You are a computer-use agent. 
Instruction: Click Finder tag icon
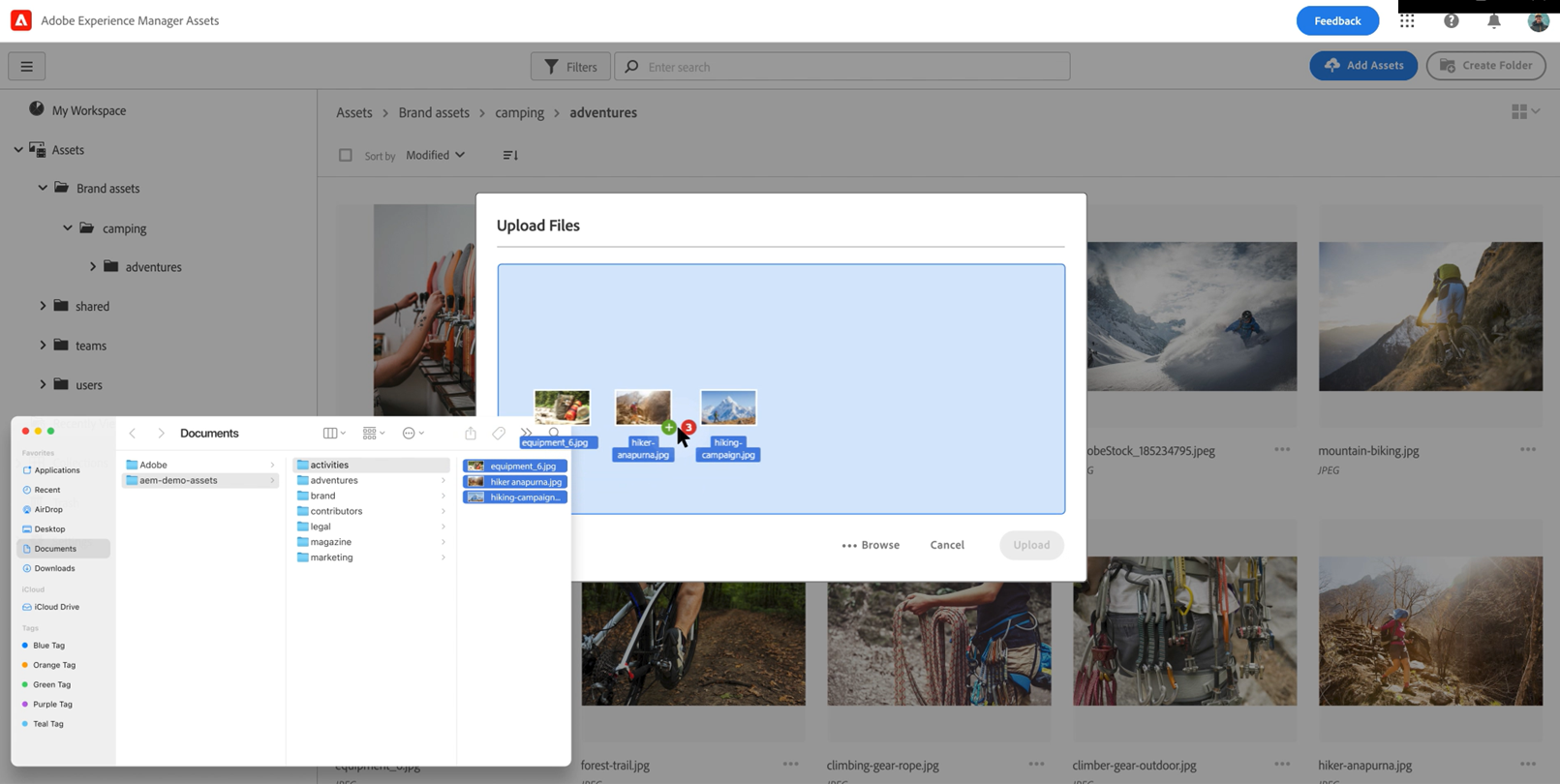point(499,434)
